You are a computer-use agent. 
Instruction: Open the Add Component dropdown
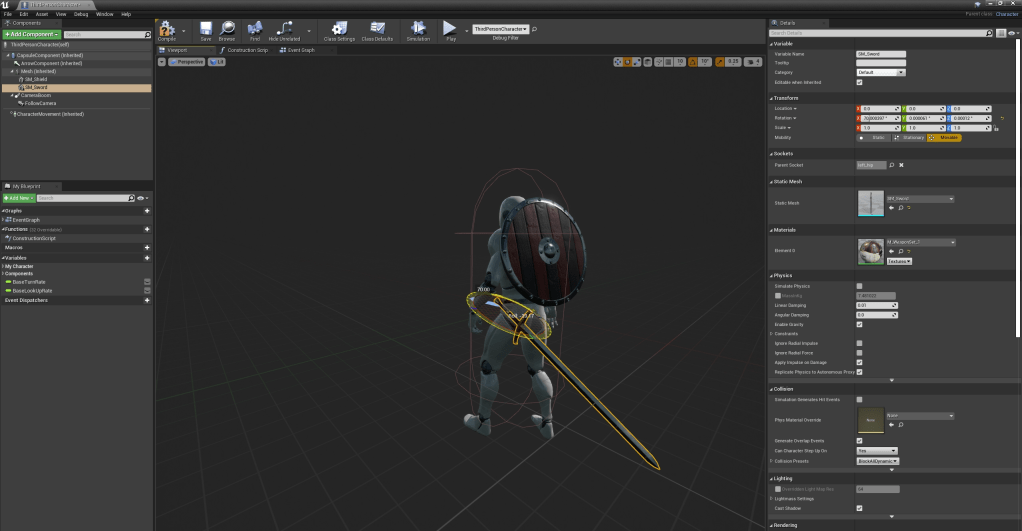[31, 34]
